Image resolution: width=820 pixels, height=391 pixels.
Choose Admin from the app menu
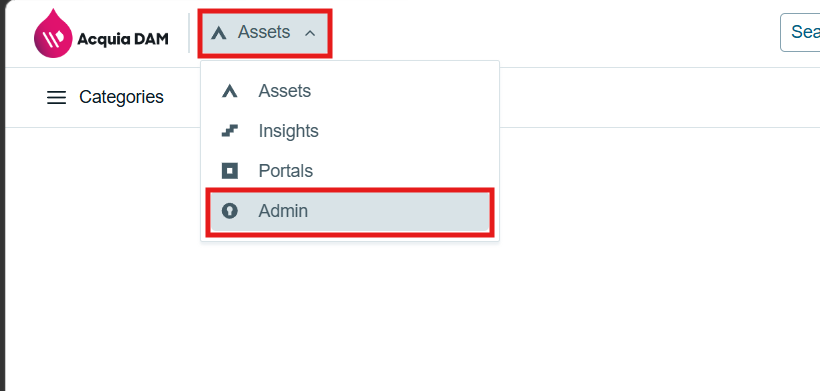[x=283, y=211]
